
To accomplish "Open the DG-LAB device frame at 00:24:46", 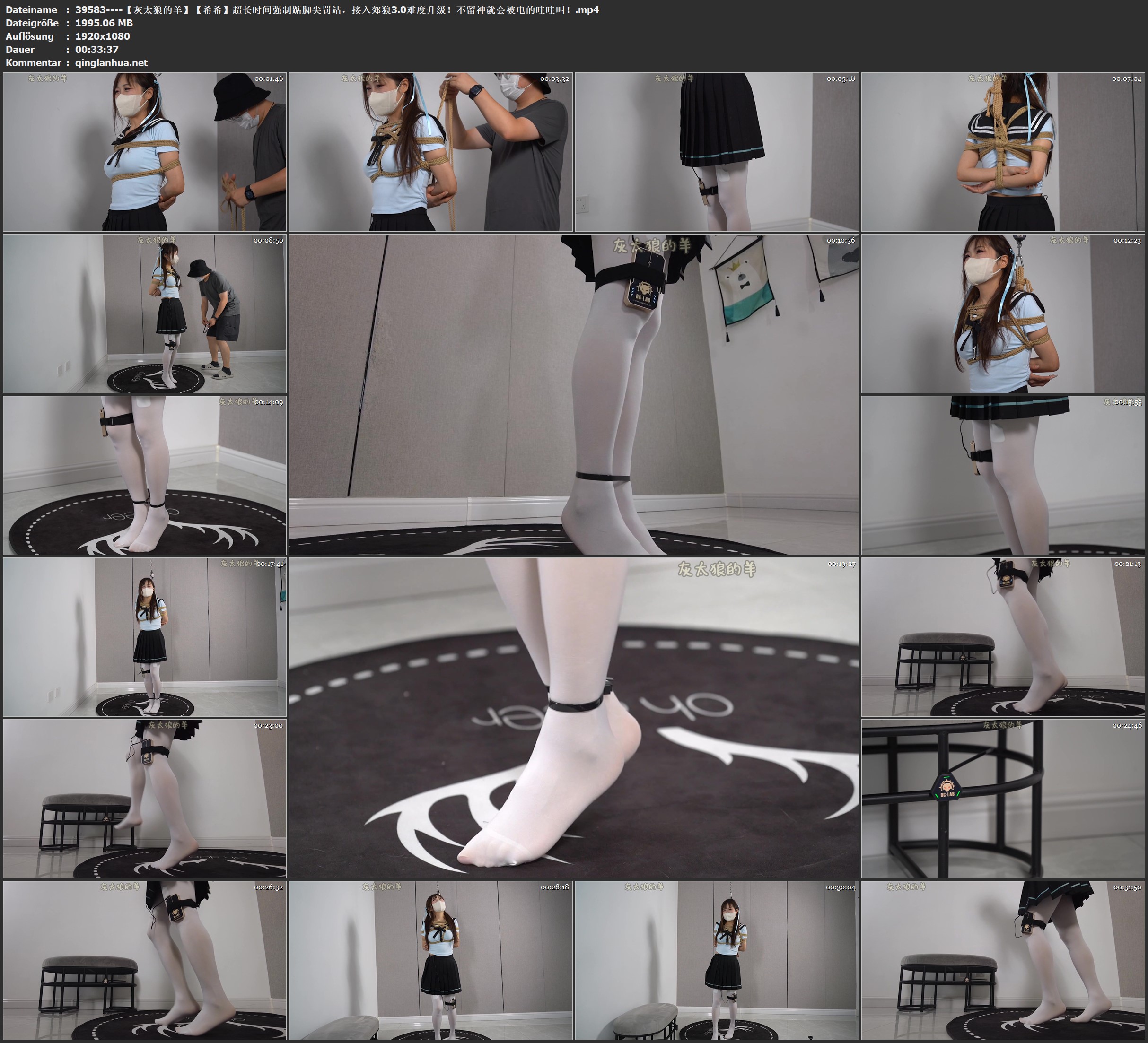I will (x=1003, y=798).
